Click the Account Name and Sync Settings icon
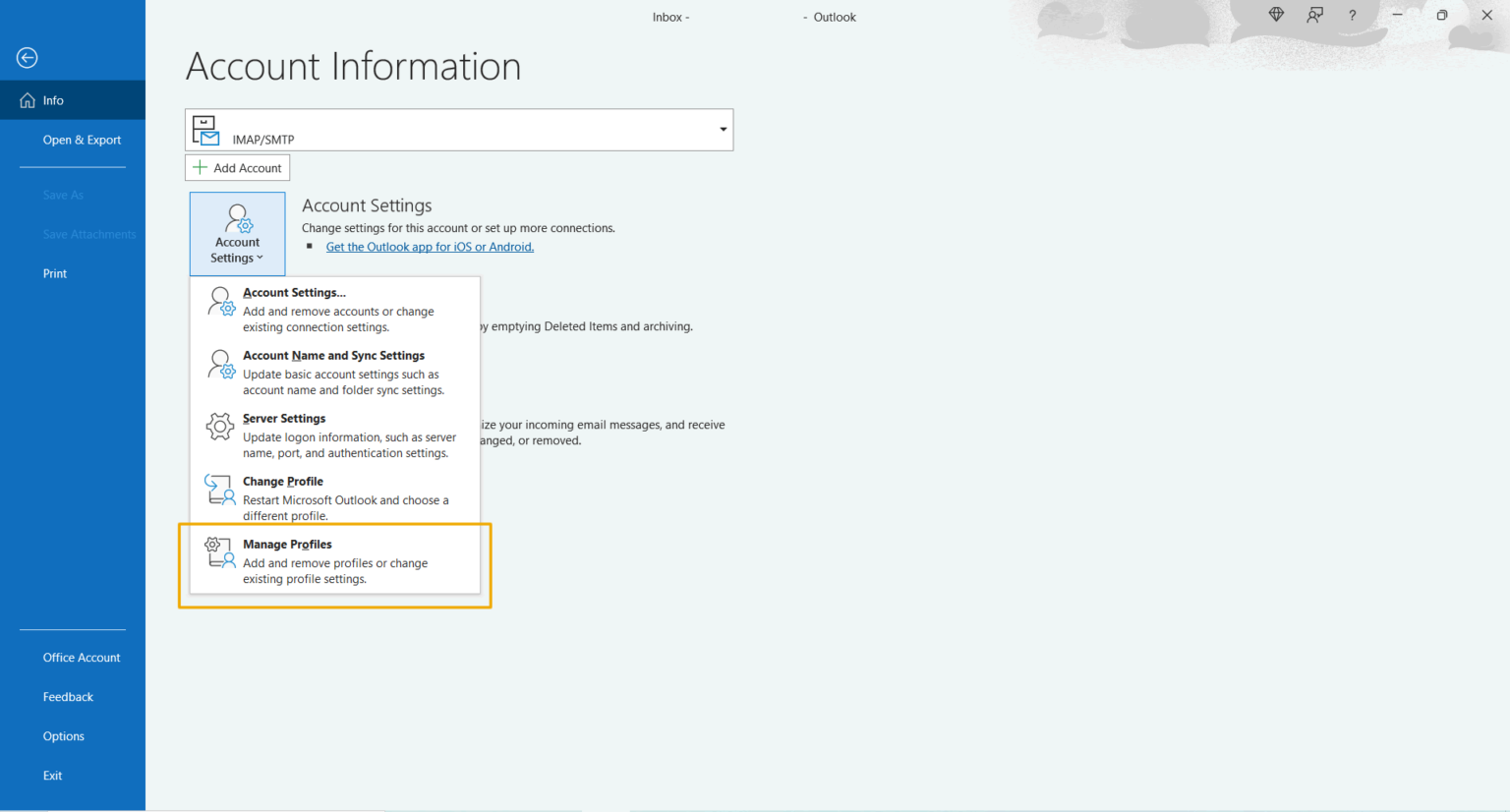Viewport: 1510px width, 812px height. (219, 364)
